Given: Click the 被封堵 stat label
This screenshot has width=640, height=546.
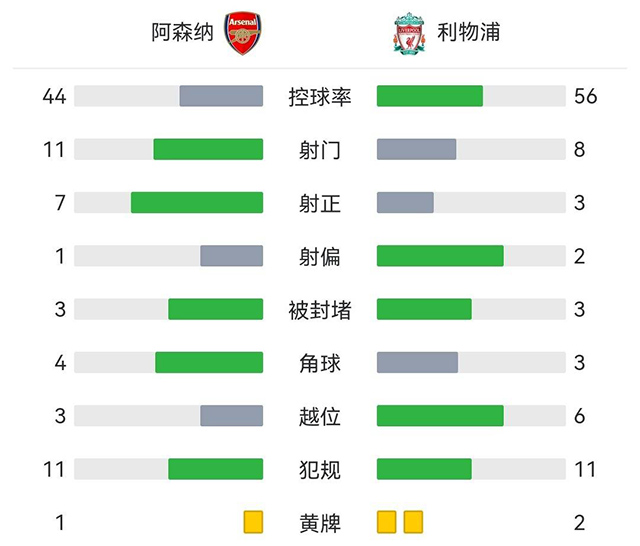Looking at the screenshot, I should coord(320,309).
